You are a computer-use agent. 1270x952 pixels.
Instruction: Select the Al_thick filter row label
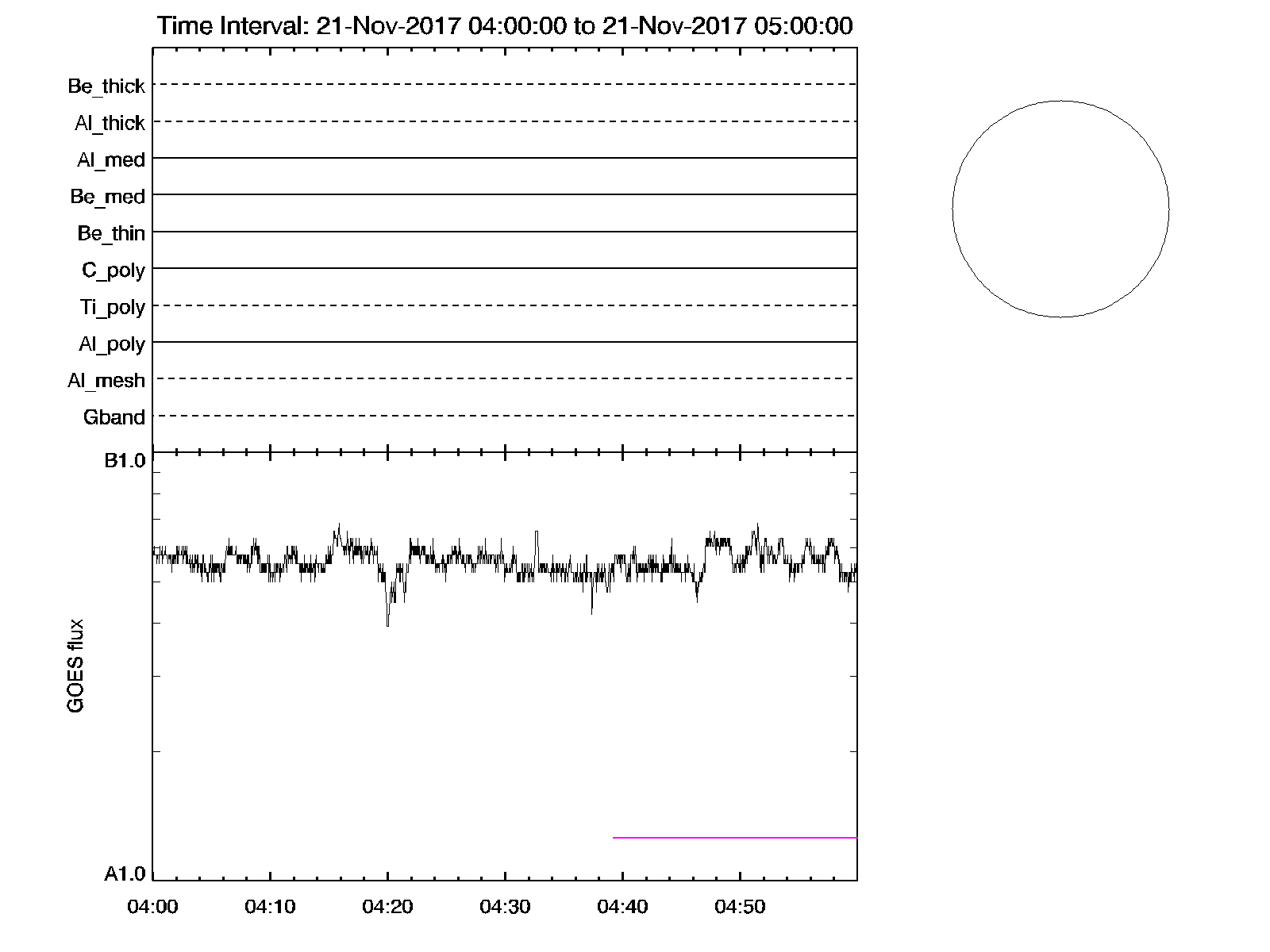pos(110,123)
